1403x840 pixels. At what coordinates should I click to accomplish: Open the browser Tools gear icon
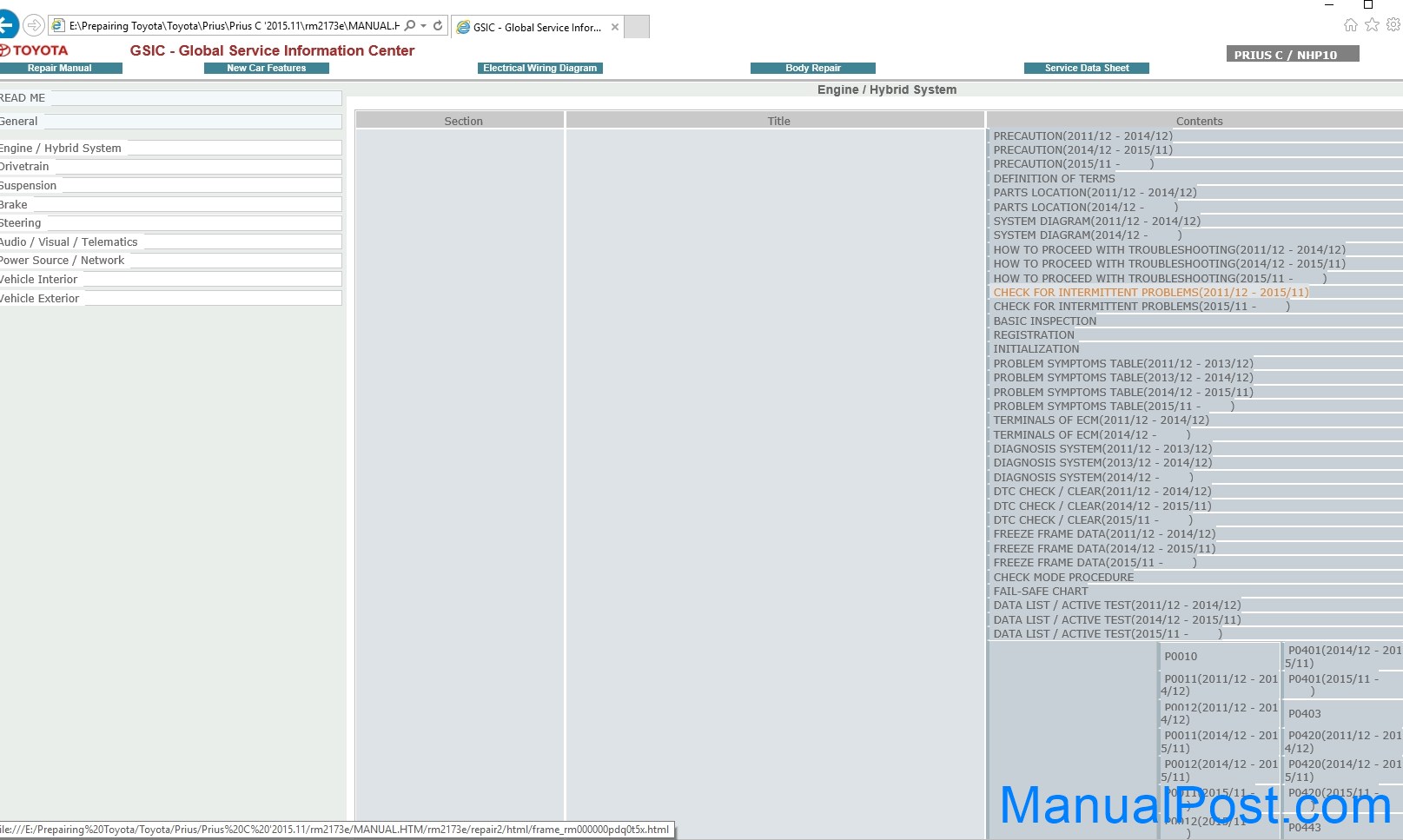(1393, 24)
